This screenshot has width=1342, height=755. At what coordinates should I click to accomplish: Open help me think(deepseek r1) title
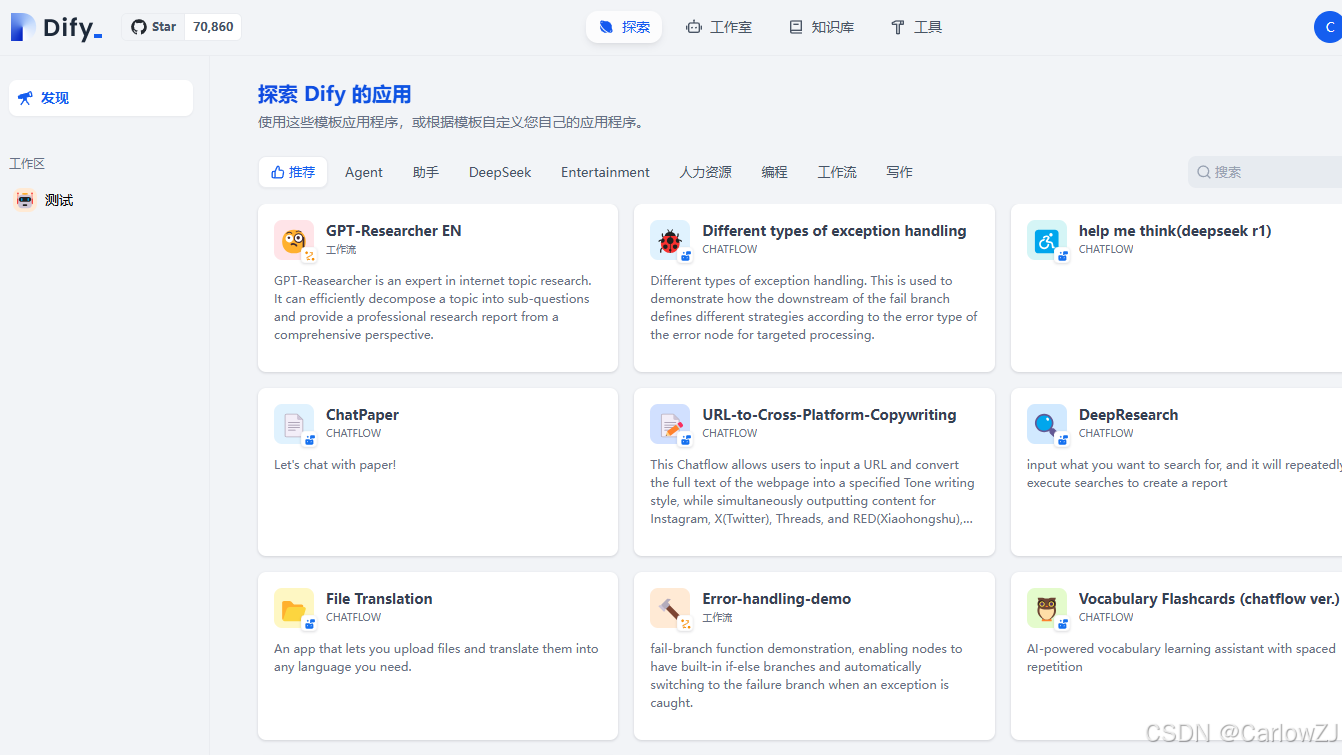click(1175, 231)
